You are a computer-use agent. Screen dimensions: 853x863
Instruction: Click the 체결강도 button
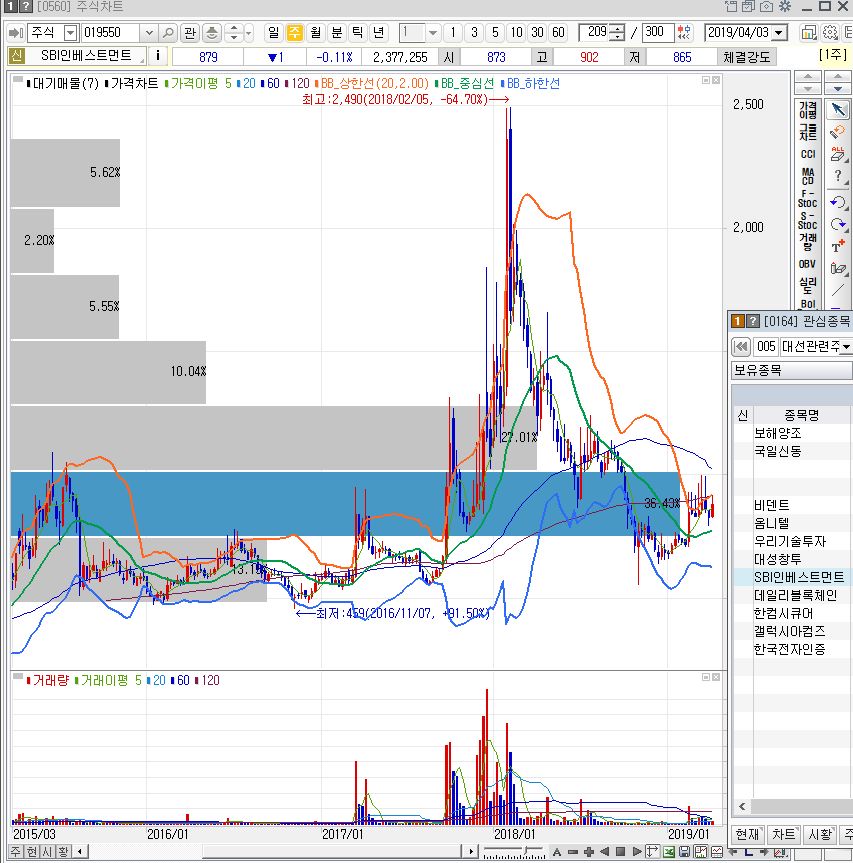click(747, 57)
